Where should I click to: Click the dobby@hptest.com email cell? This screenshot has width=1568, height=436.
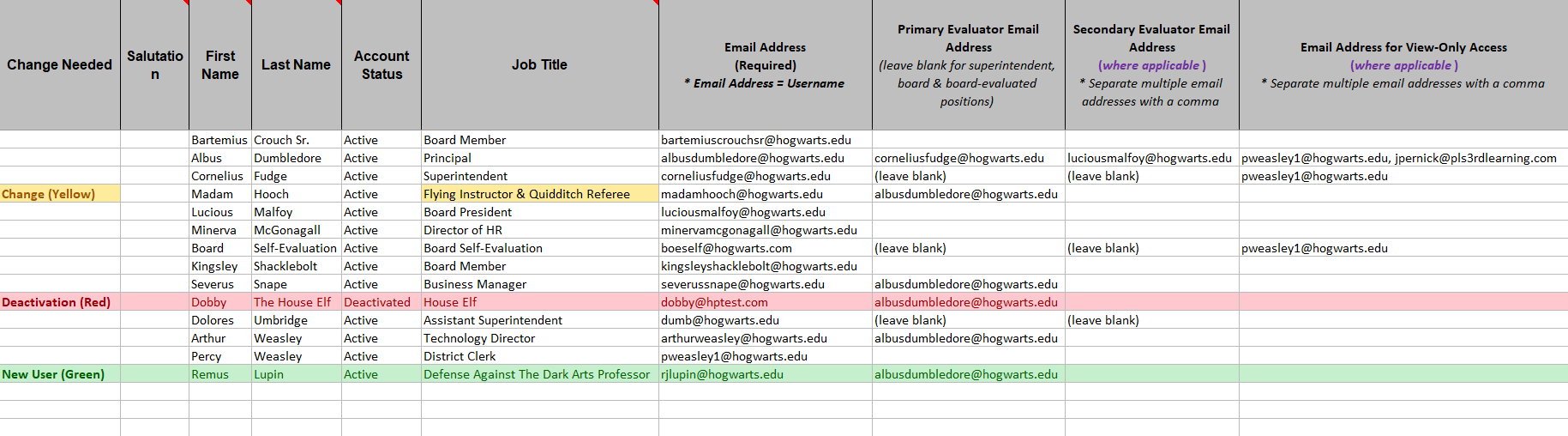pos(714,302)
